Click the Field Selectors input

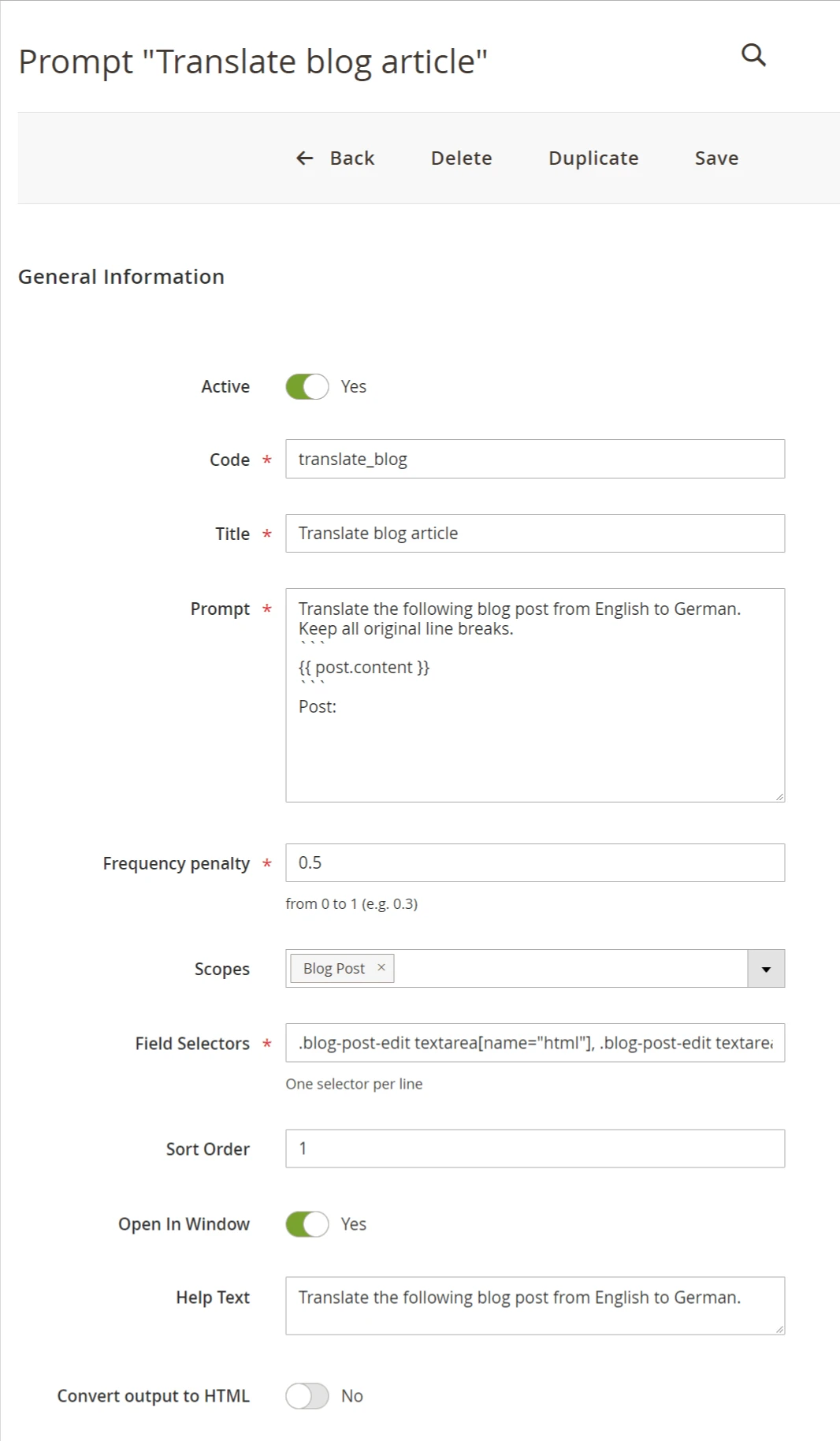click(534, 1043)
